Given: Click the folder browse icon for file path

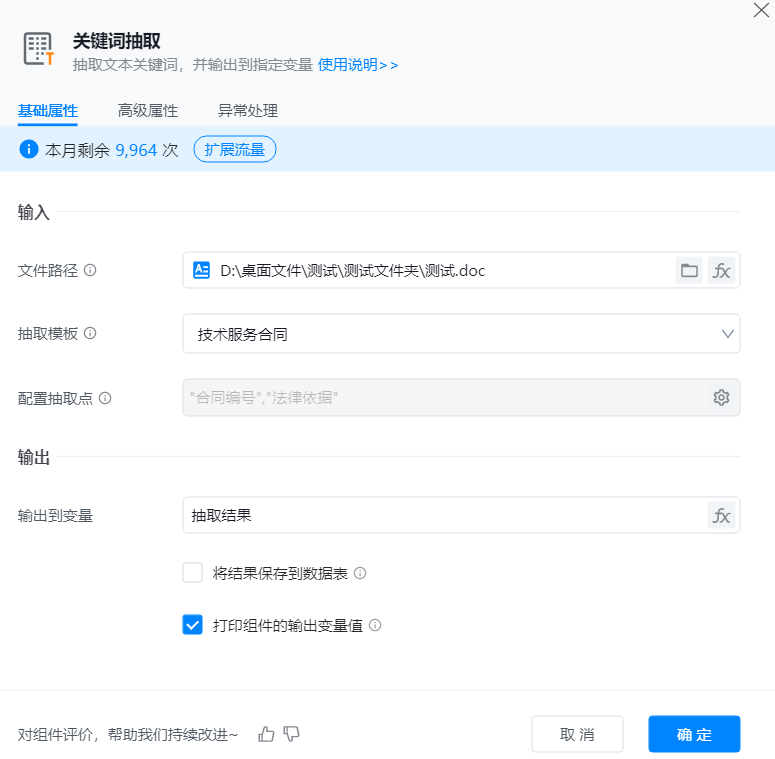Looking at the screenshot, I should (689, 270).
